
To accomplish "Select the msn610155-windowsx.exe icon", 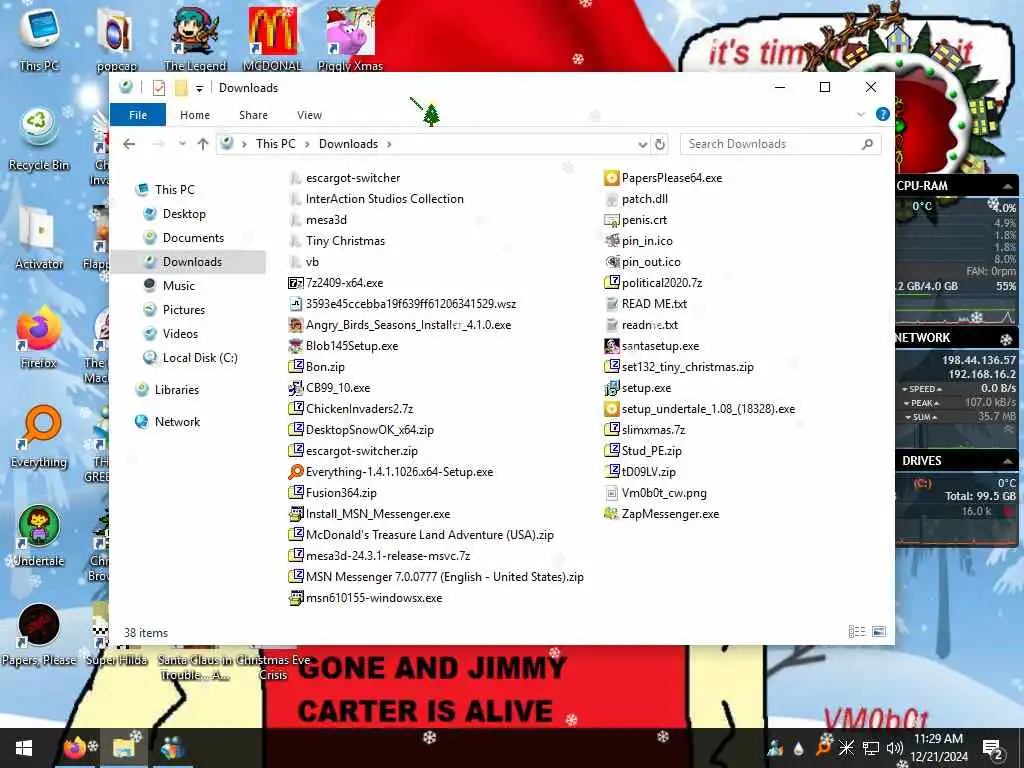I will tap(296, 598).
